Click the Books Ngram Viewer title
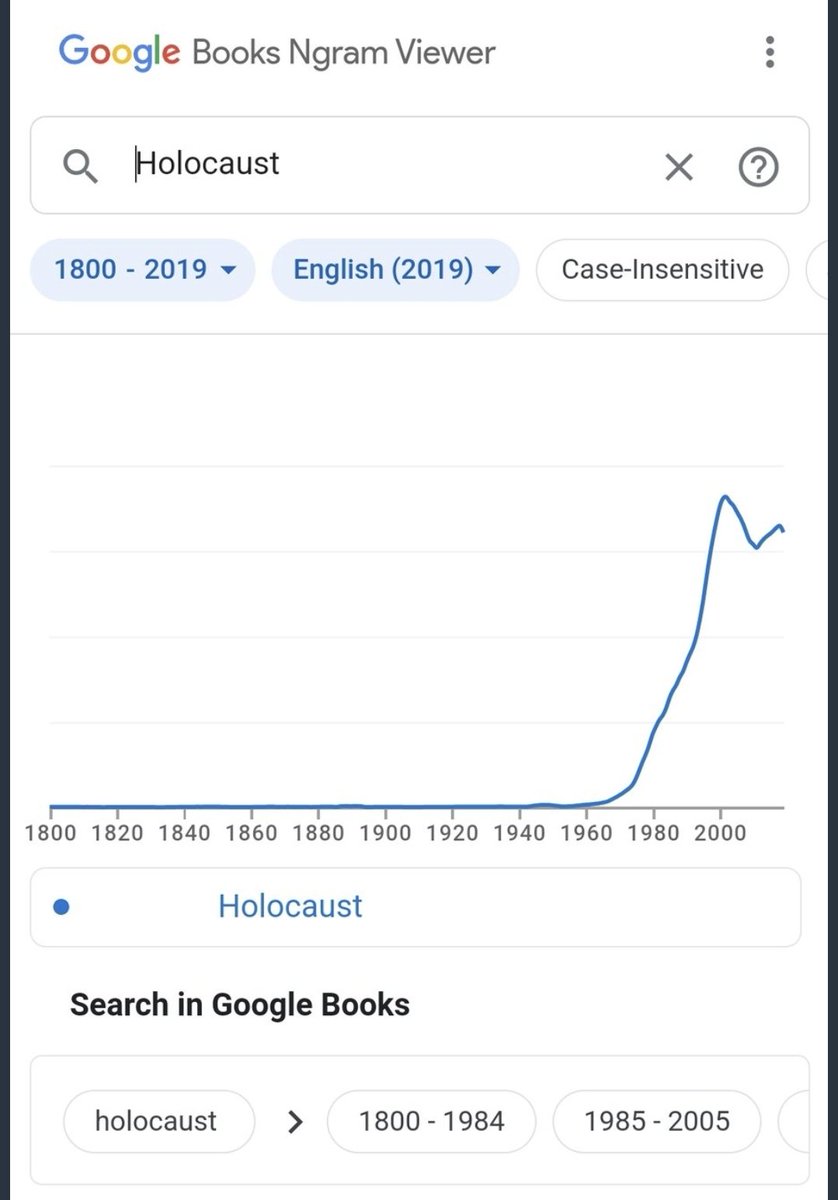 tap(343, 52)
